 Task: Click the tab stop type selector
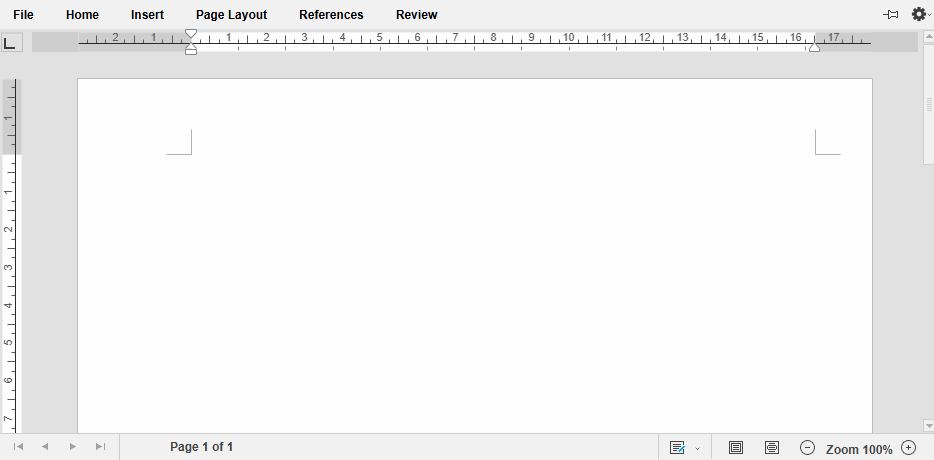click(x=11, y=42)
